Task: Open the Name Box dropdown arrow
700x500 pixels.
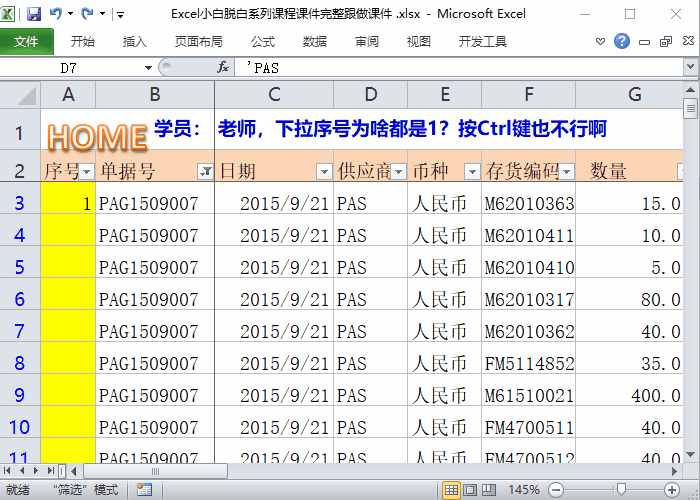Action: [148, 68]
